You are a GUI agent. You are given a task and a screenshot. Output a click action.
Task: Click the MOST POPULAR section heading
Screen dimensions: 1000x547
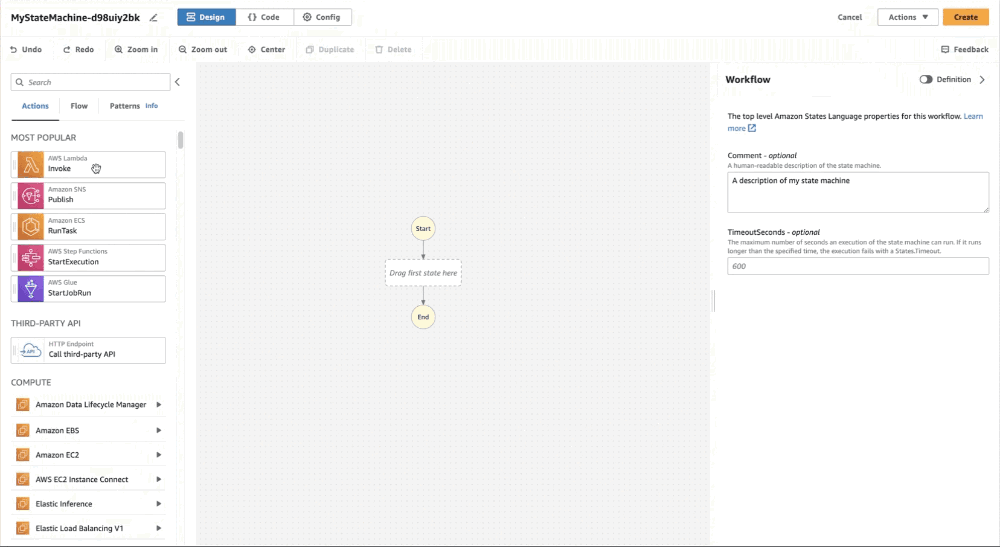click(x=43, y=138)
